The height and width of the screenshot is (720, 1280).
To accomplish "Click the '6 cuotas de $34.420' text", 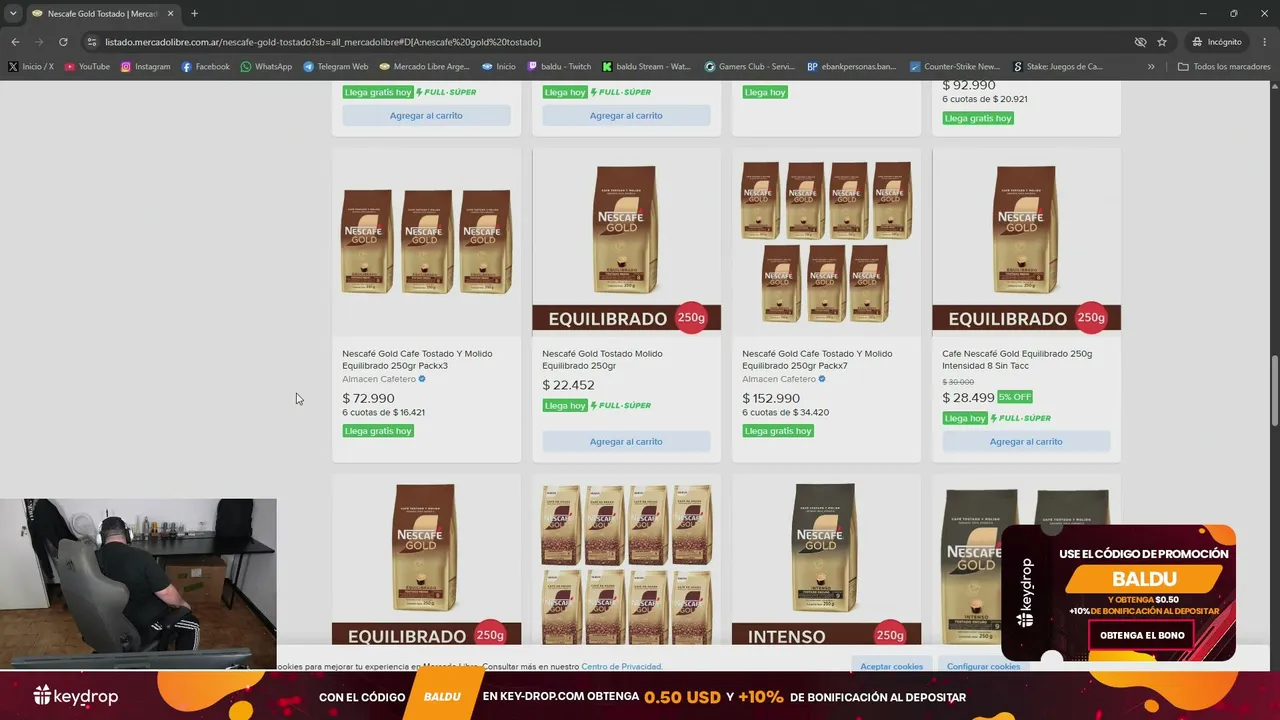I will (x=785, y=412).
